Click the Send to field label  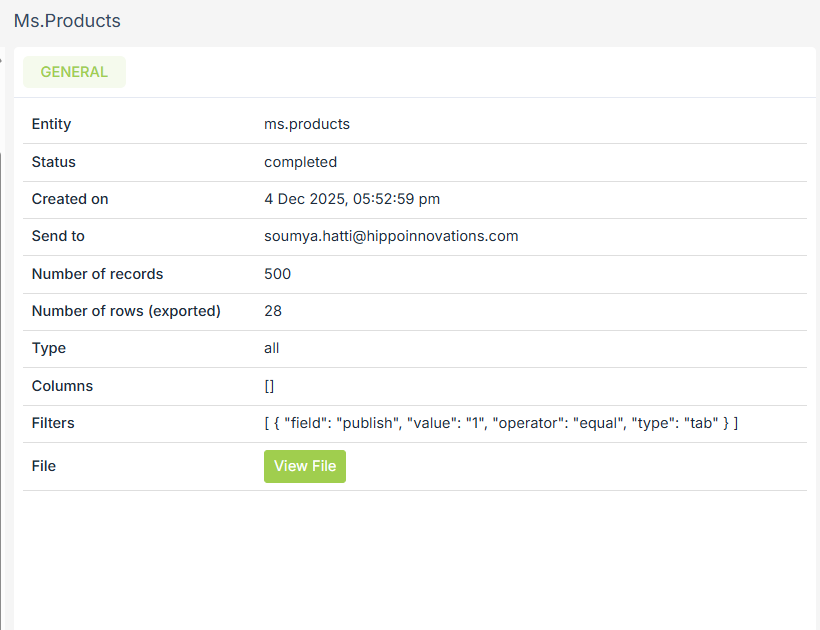(x=58, y=236)
